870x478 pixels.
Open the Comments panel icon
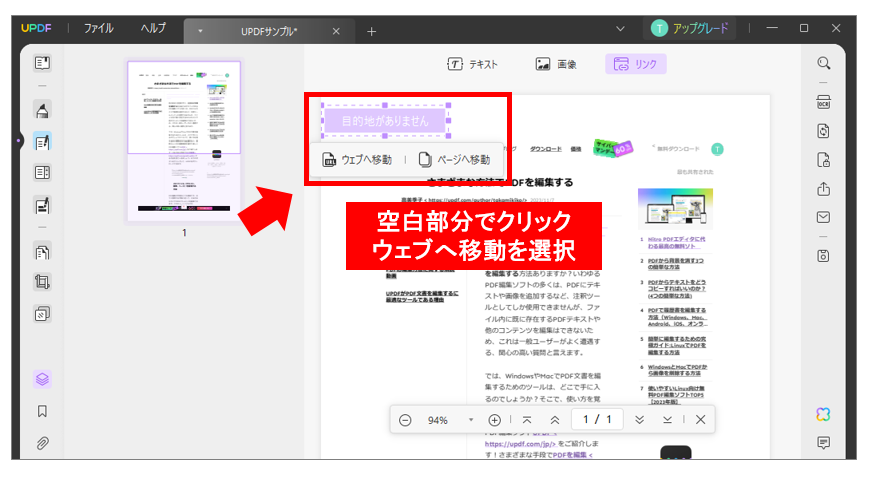824,442
